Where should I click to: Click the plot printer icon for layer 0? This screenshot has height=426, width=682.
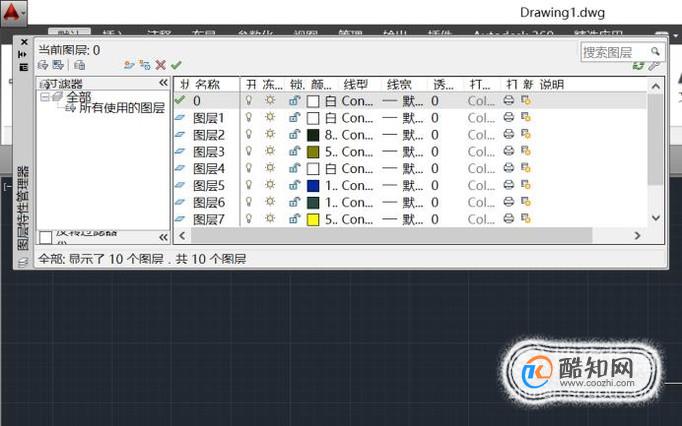[508, 101]
